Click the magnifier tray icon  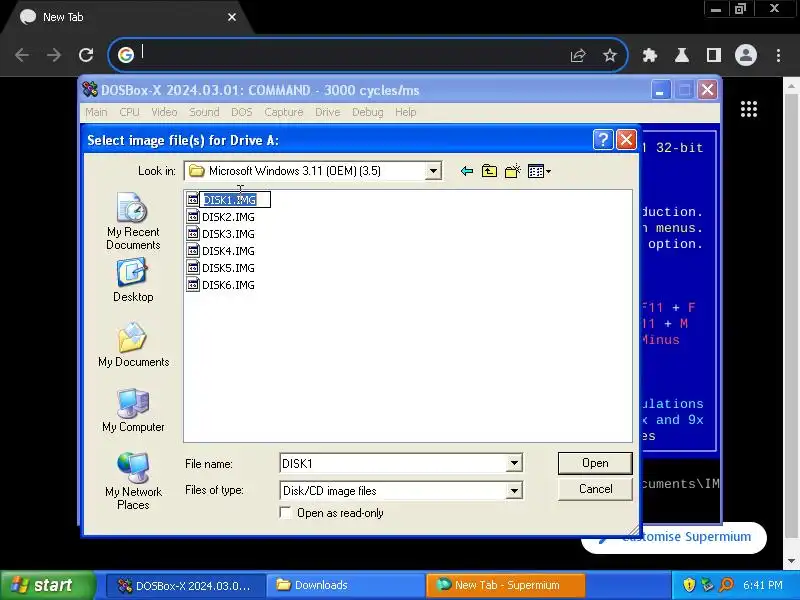tap(726, 585)
